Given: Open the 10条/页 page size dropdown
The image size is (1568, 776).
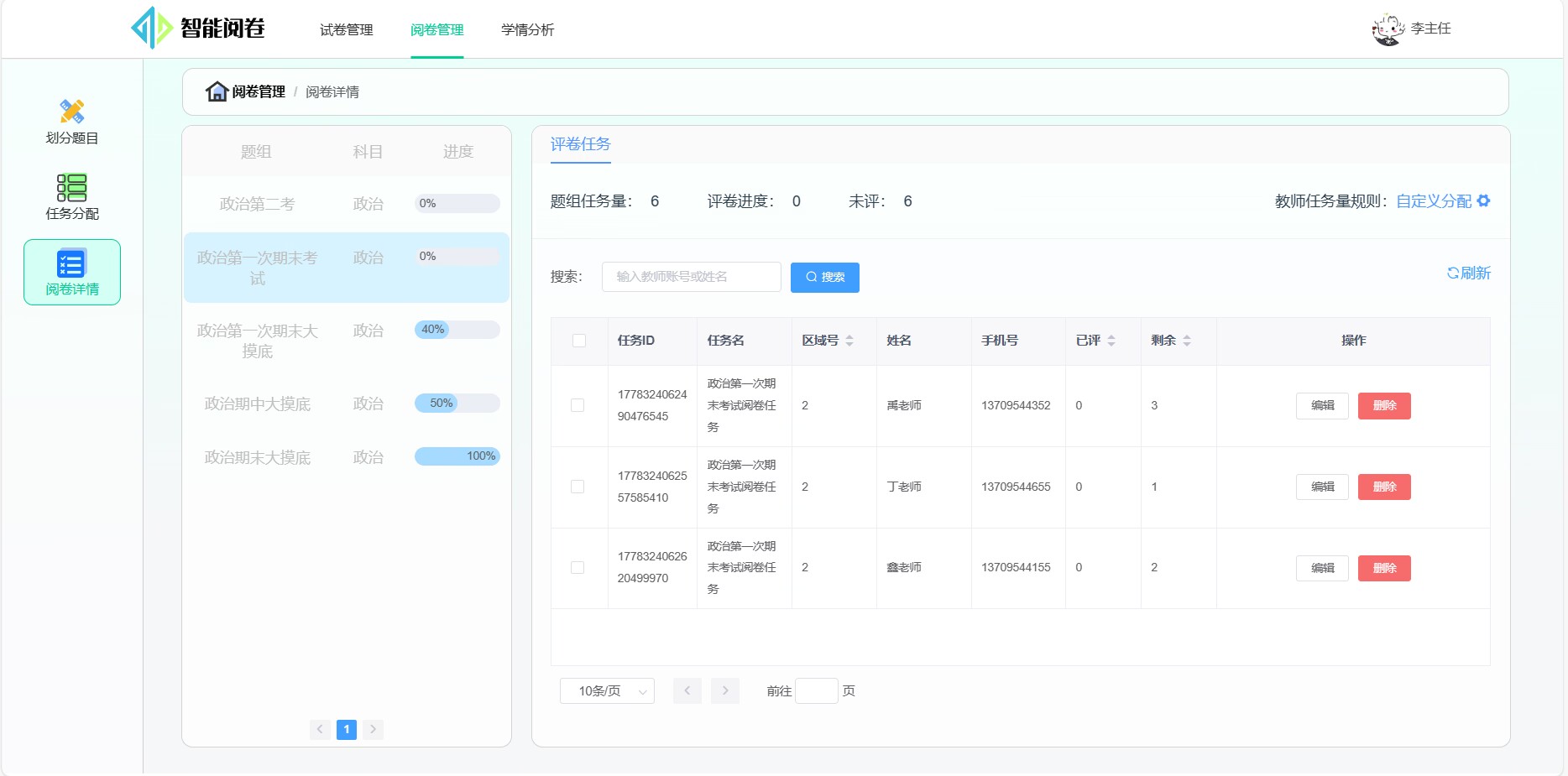Looking at the screenshot, I should pyautogui.click(x=606, y=690).
